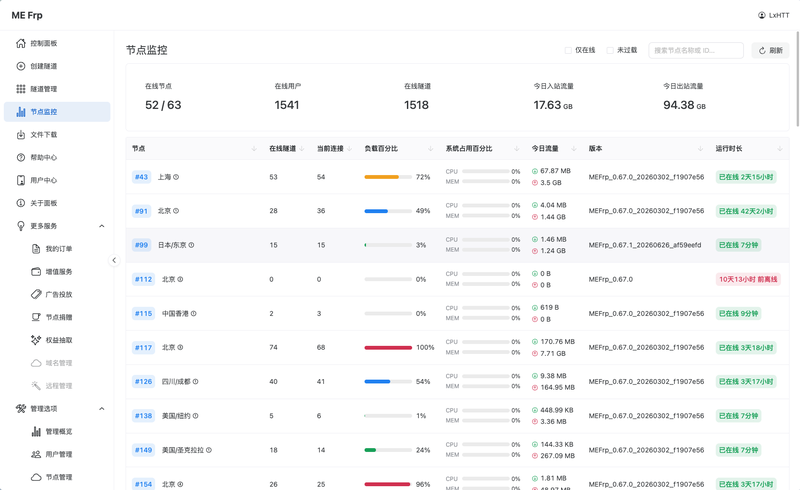Select the greyed 域名管理 item
Screen dimensions: 800x490
pos(57,363)
